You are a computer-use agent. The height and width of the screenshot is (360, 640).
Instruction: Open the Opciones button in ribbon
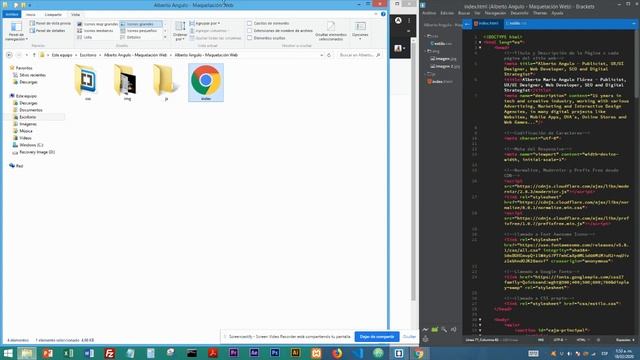pos(360,31)
